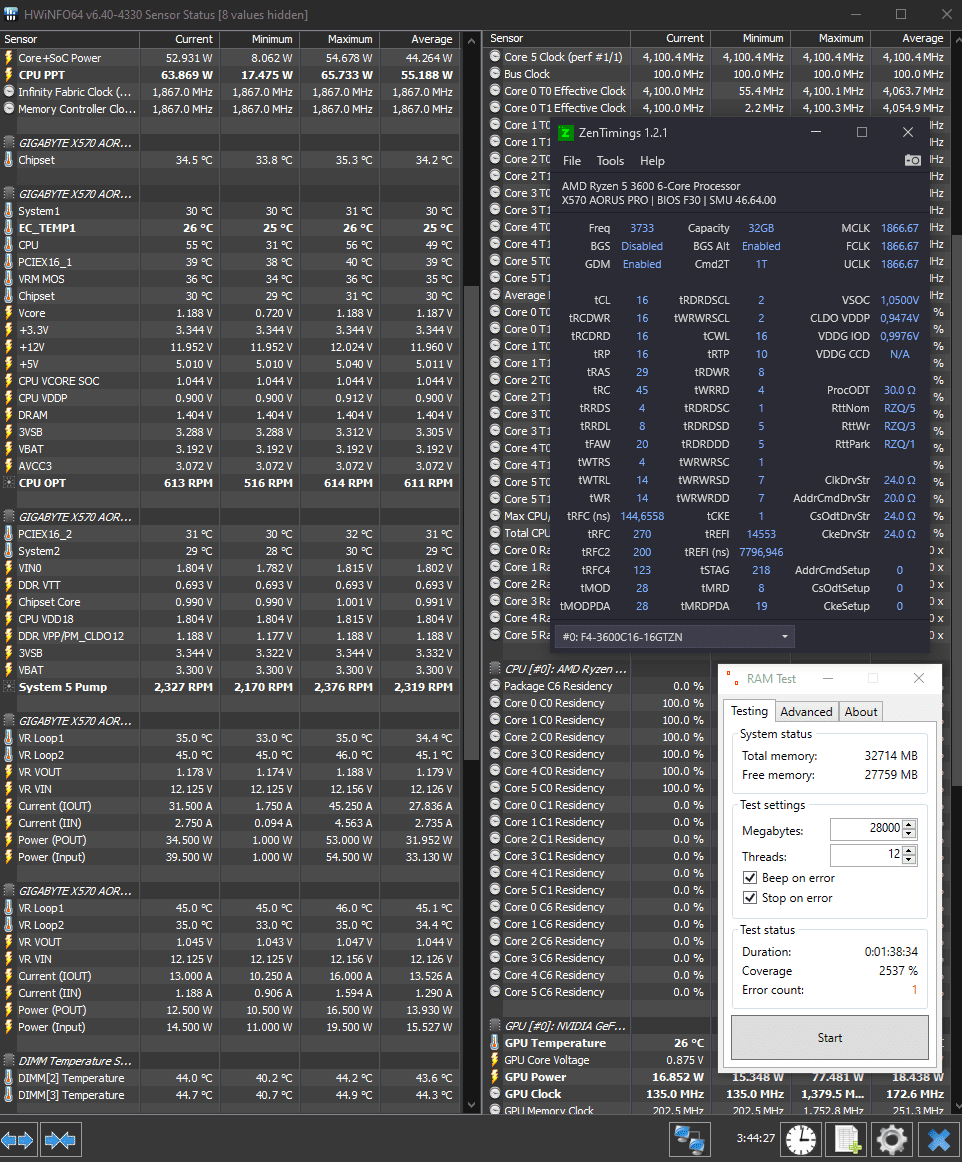Collapse the CPU [#0]: AMD Ryzen group
The height and width of the screenshot is (1162, 962).
[x=495, y=668]
